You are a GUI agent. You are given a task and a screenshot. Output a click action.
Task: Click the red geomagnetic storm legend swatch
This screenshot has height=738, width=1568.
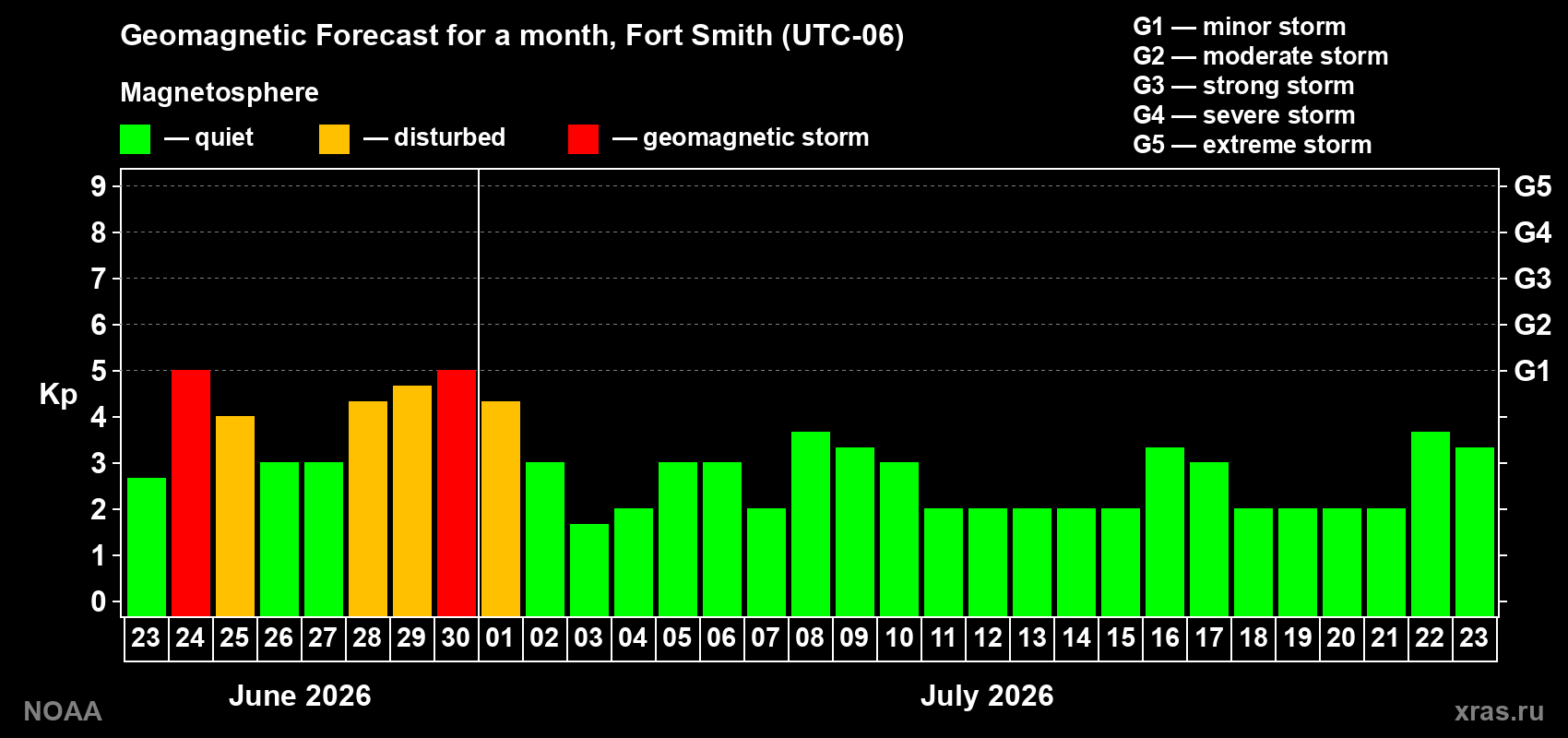click(583, 139)
